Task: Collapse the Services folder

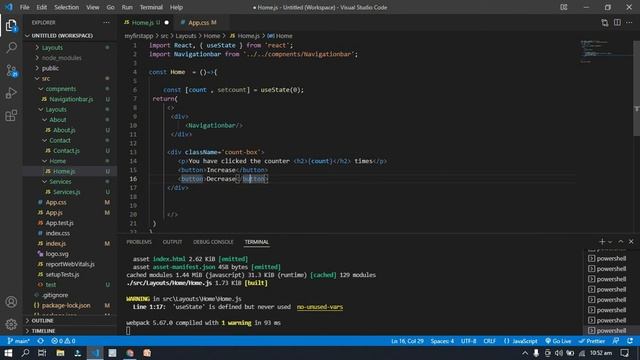Action: coord(60,182)
